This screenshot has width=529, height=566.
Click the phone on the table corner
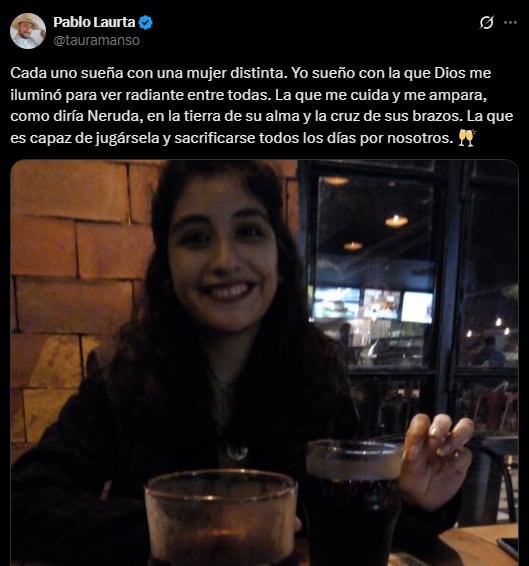tap(508, 549)
